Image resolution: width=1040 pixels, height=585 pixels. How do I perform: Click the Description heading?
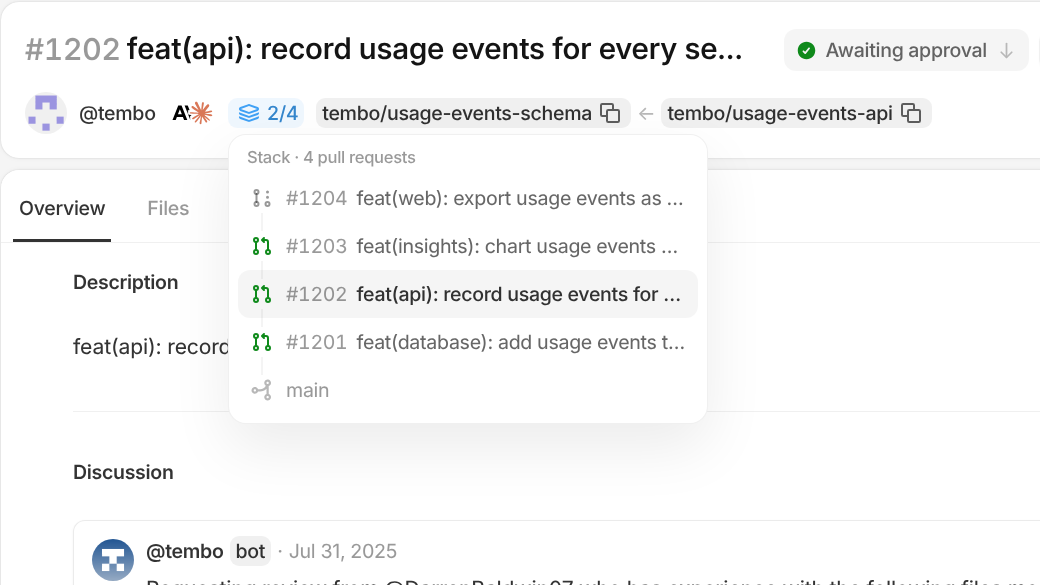[125, 283]
